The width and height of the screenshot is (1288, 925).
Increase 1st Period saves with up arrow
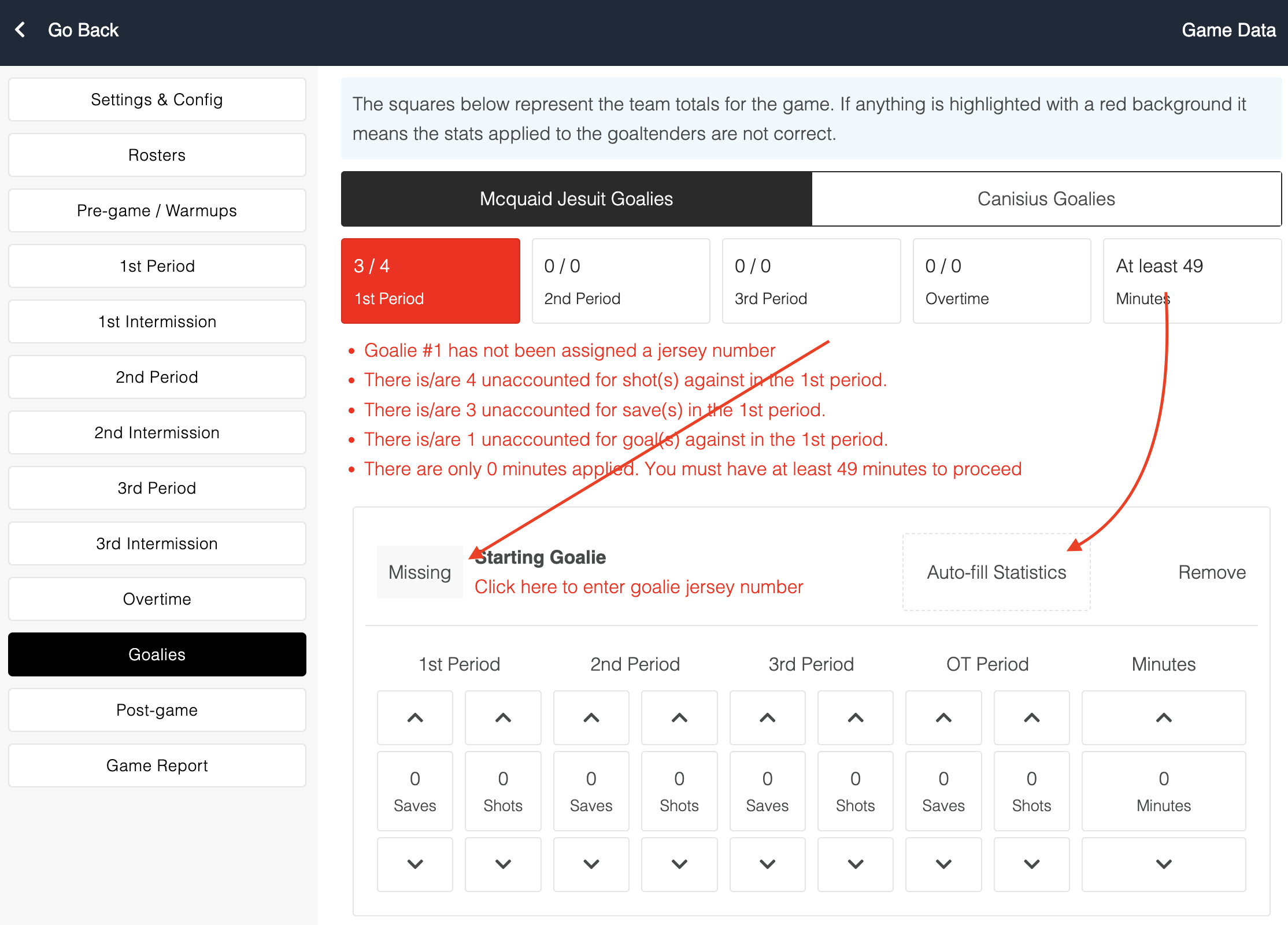coord(414,717)
